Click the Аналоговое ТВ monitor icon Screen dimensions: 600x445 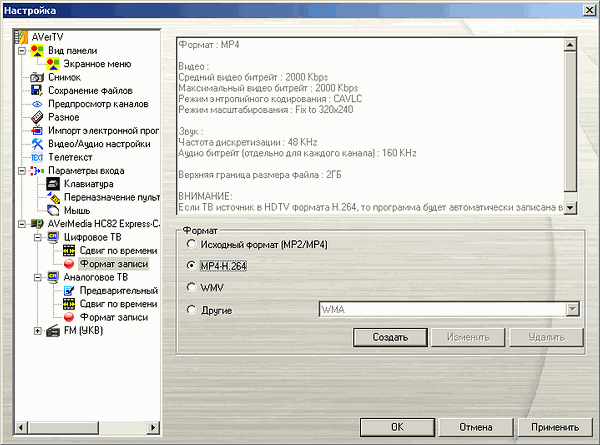[53, 277]
